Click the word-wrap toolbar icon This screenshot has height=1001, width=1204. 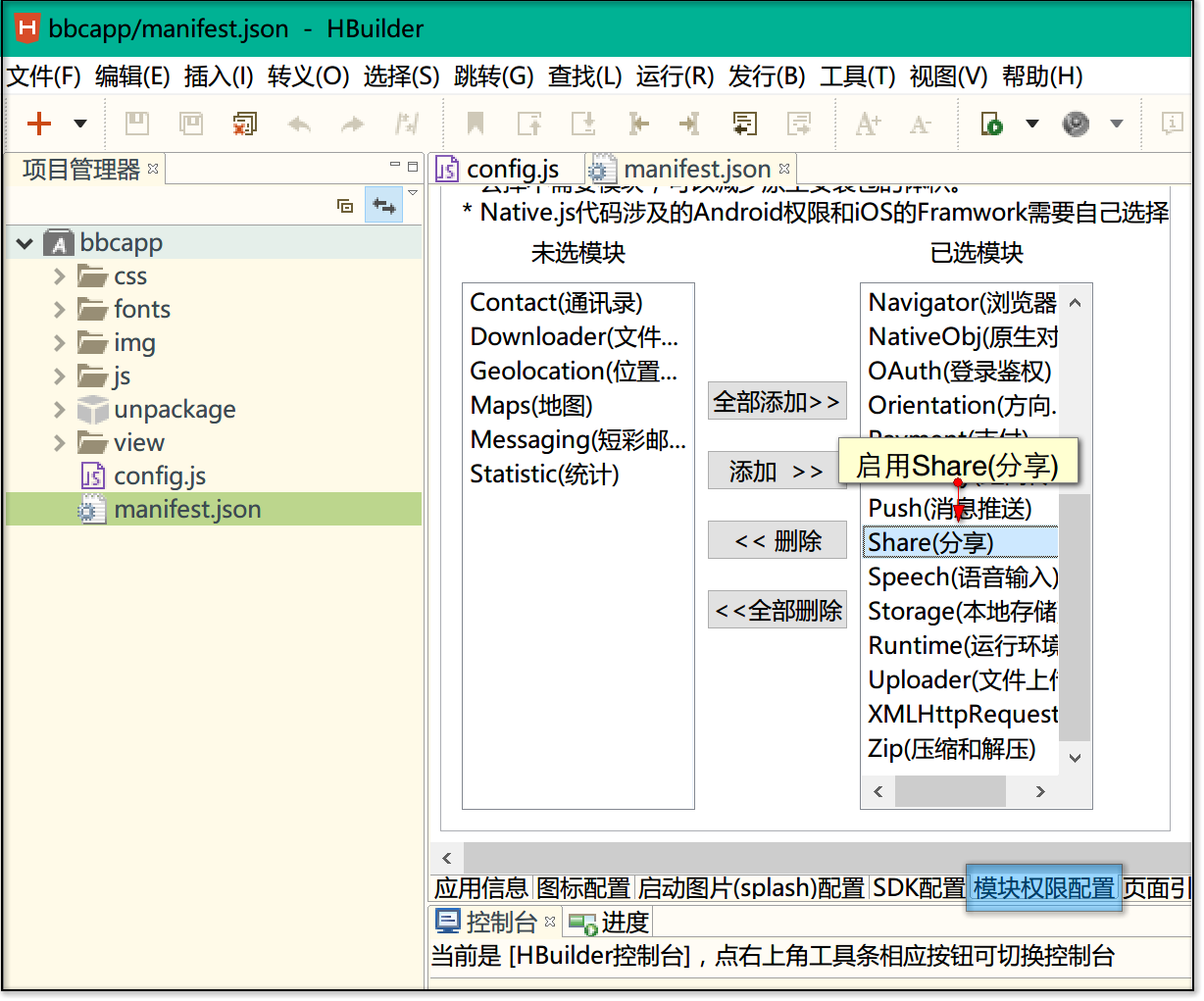pyautogui.click(x=745, y=124)
